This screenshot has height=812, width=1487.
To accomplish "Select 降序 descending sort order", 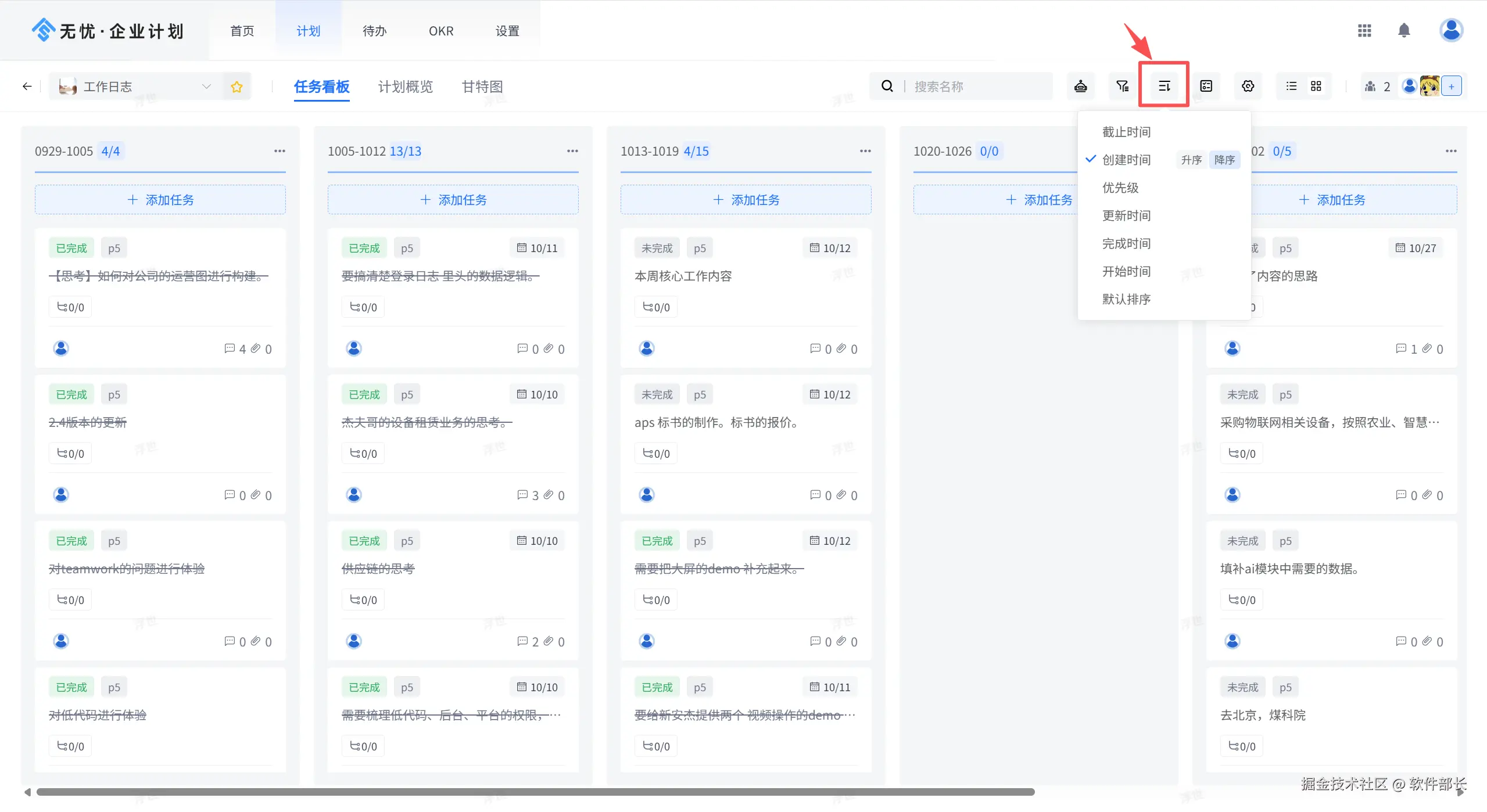I will (1224, 160).
